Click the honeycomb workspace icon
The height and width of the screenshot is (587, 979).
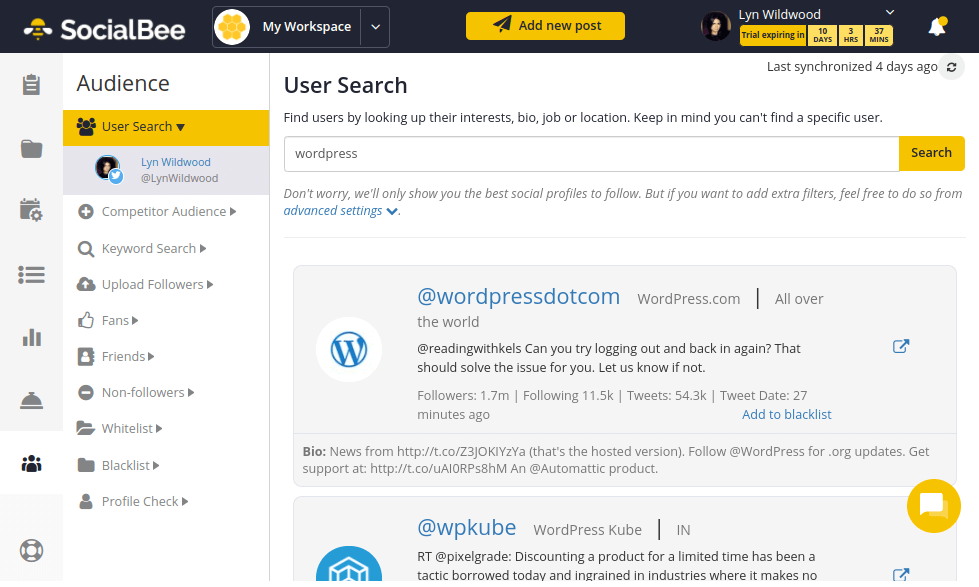point(232,27)
